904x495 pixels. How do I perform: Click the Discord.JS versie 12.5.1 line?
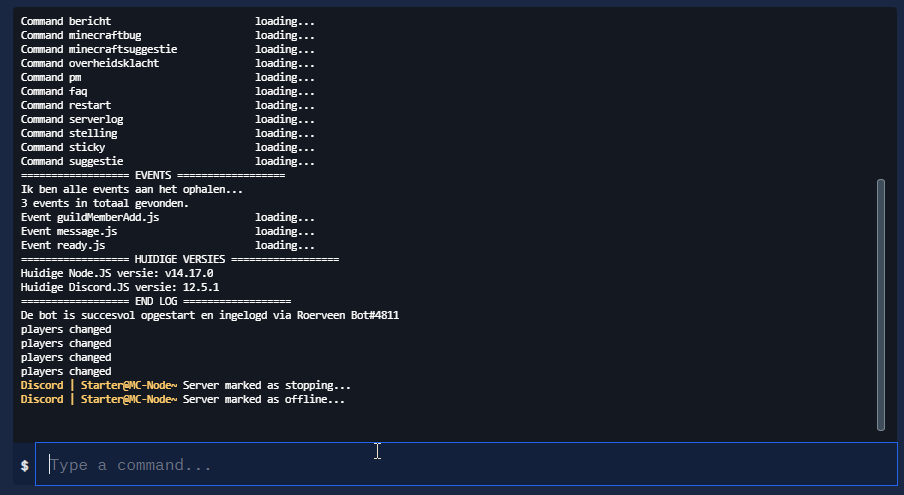(x=120, y=287)
